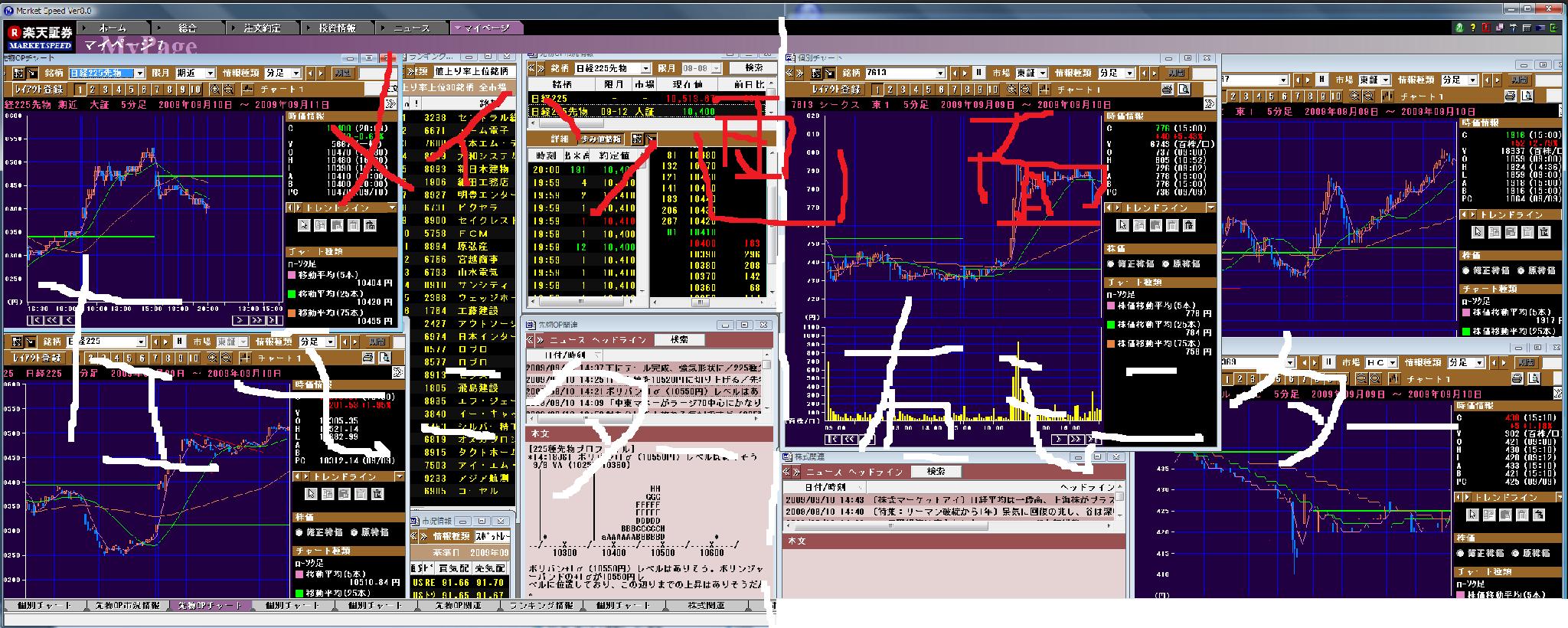Image resolution: width=1568 pixels, height=628 pixels.
Task: Click second chart-mode icon in 先物OPチャート toolbar
Action: point(32,74)
